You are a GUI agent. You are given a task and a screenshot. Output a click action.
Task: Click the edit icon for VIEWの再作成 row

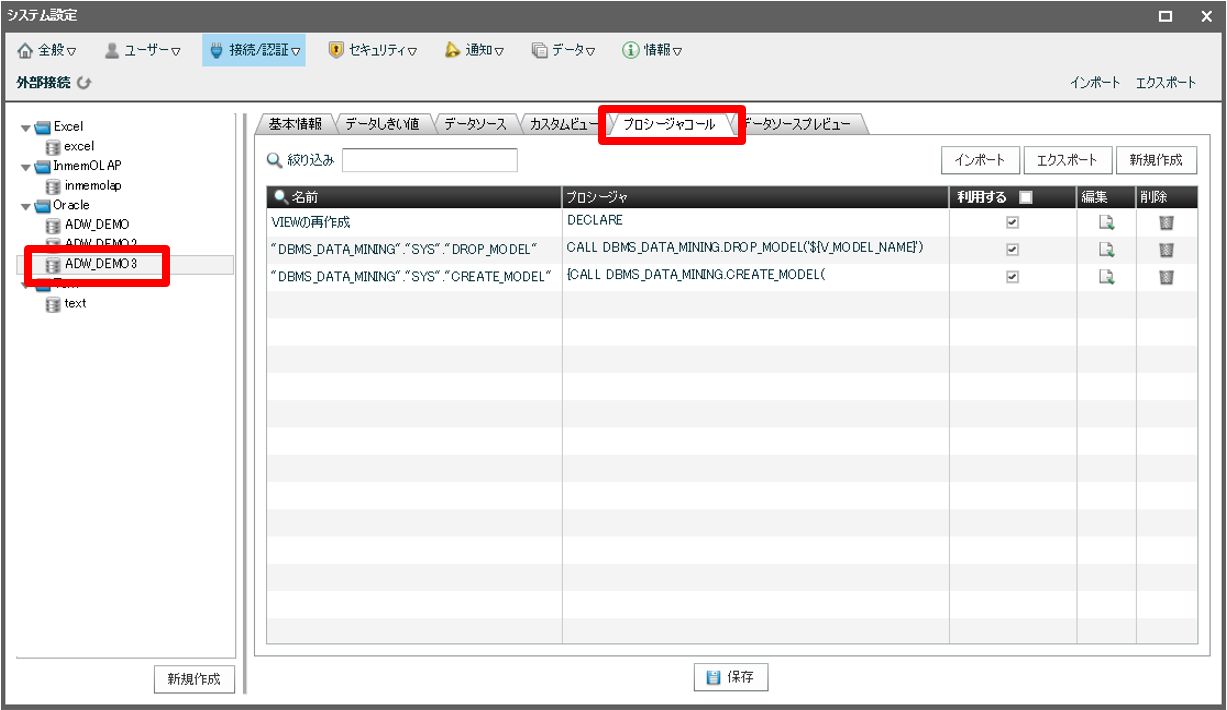pyautogui.click(x=1106, y=223)
